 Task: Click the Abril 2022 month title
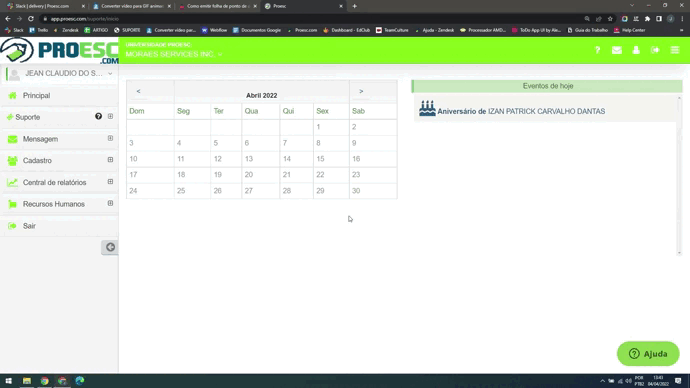261,95
